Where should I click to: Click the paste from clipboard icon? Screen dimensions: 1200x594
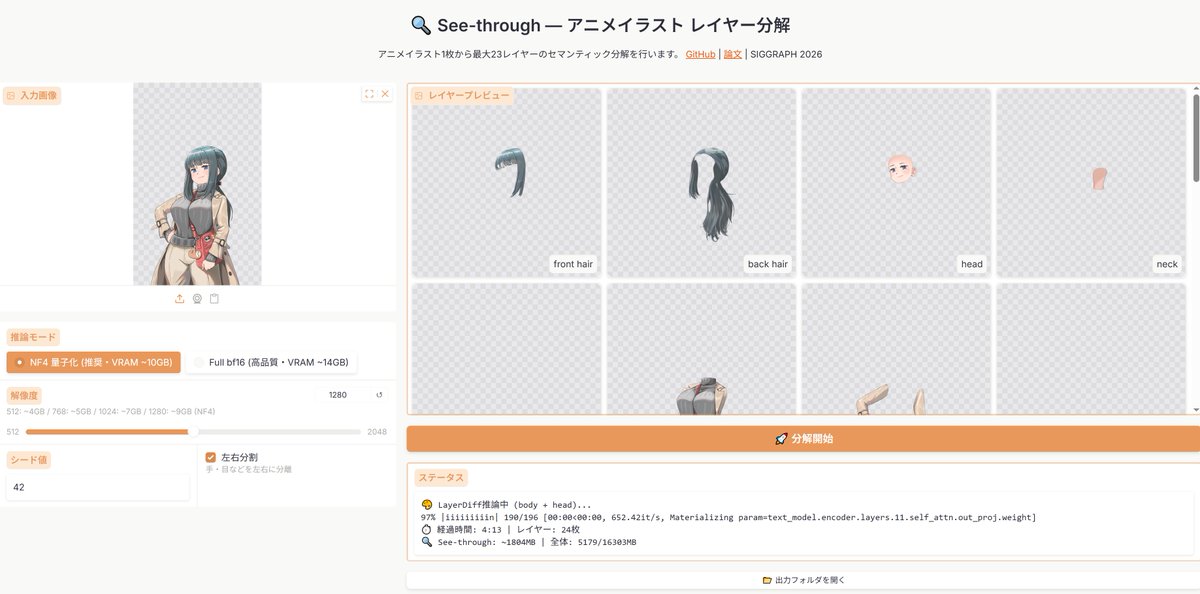point(214,298)
